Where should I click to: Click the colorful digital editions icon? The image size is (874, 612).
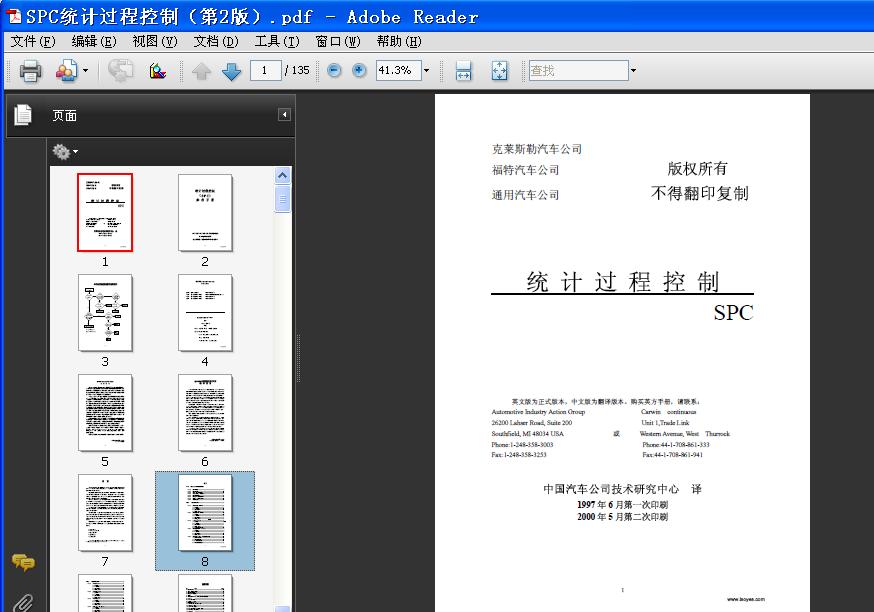coord(158,71)
